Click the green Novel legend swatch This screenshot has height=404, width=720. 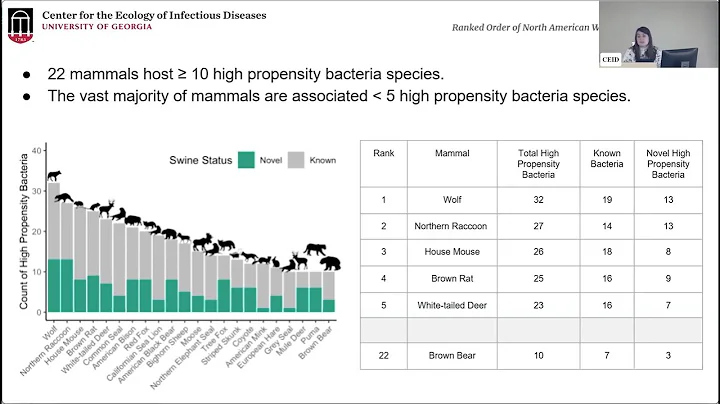pos(247,160)
